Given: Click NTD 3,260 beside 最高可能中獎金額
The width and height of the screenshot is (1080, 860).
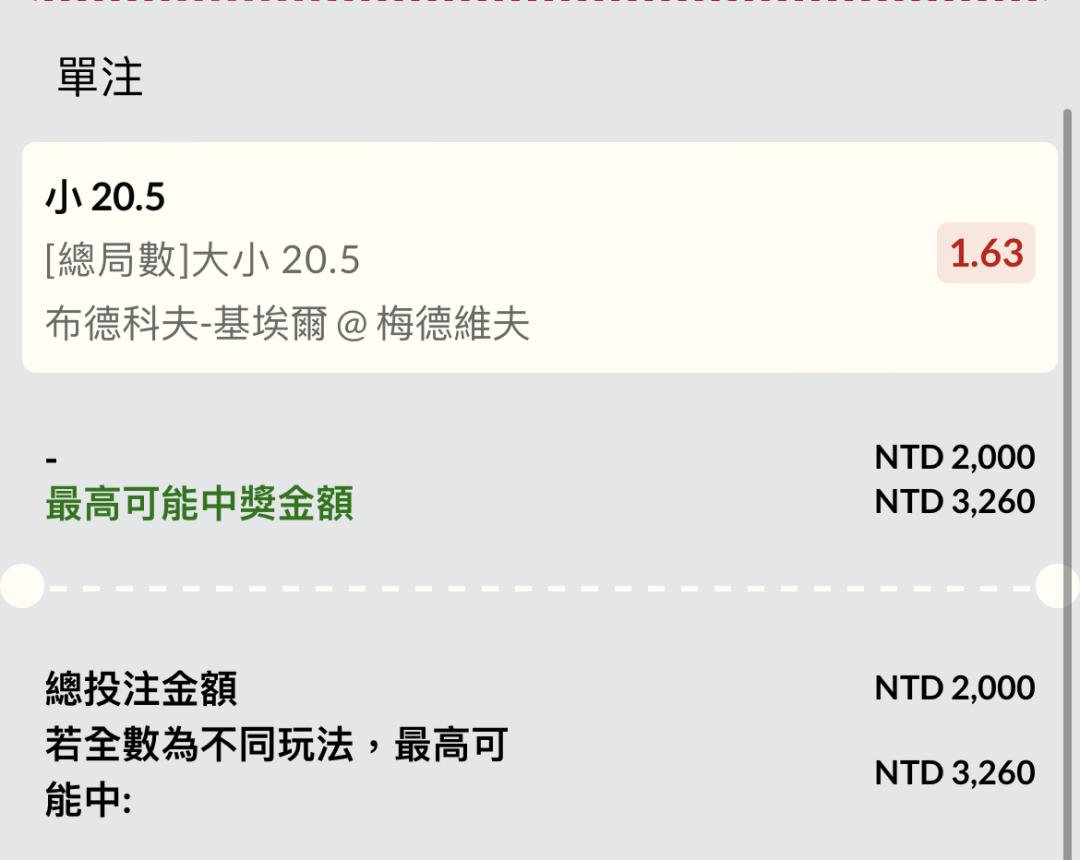Looking at the screenshot, I should click(x=954, y=501).
